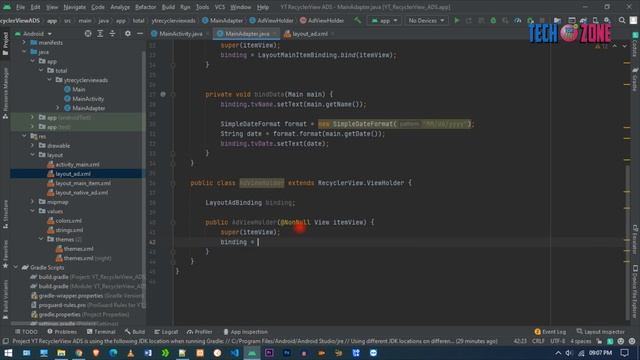Click Expand All icon in Project panel

100,33
